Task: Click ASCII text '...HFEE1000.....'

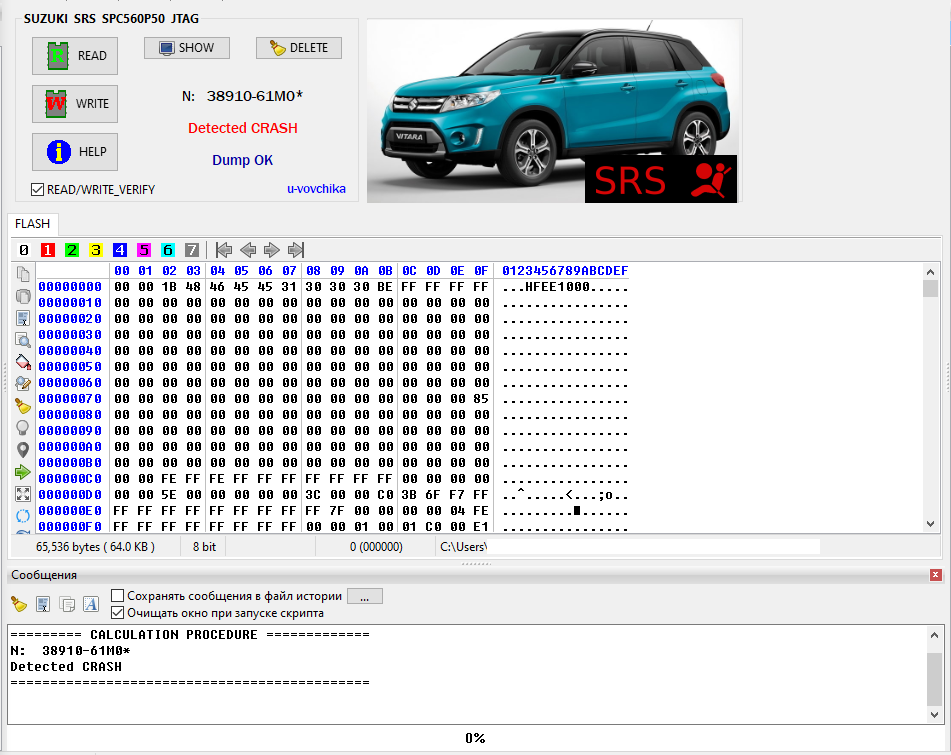Action: (x=565, y=287)
